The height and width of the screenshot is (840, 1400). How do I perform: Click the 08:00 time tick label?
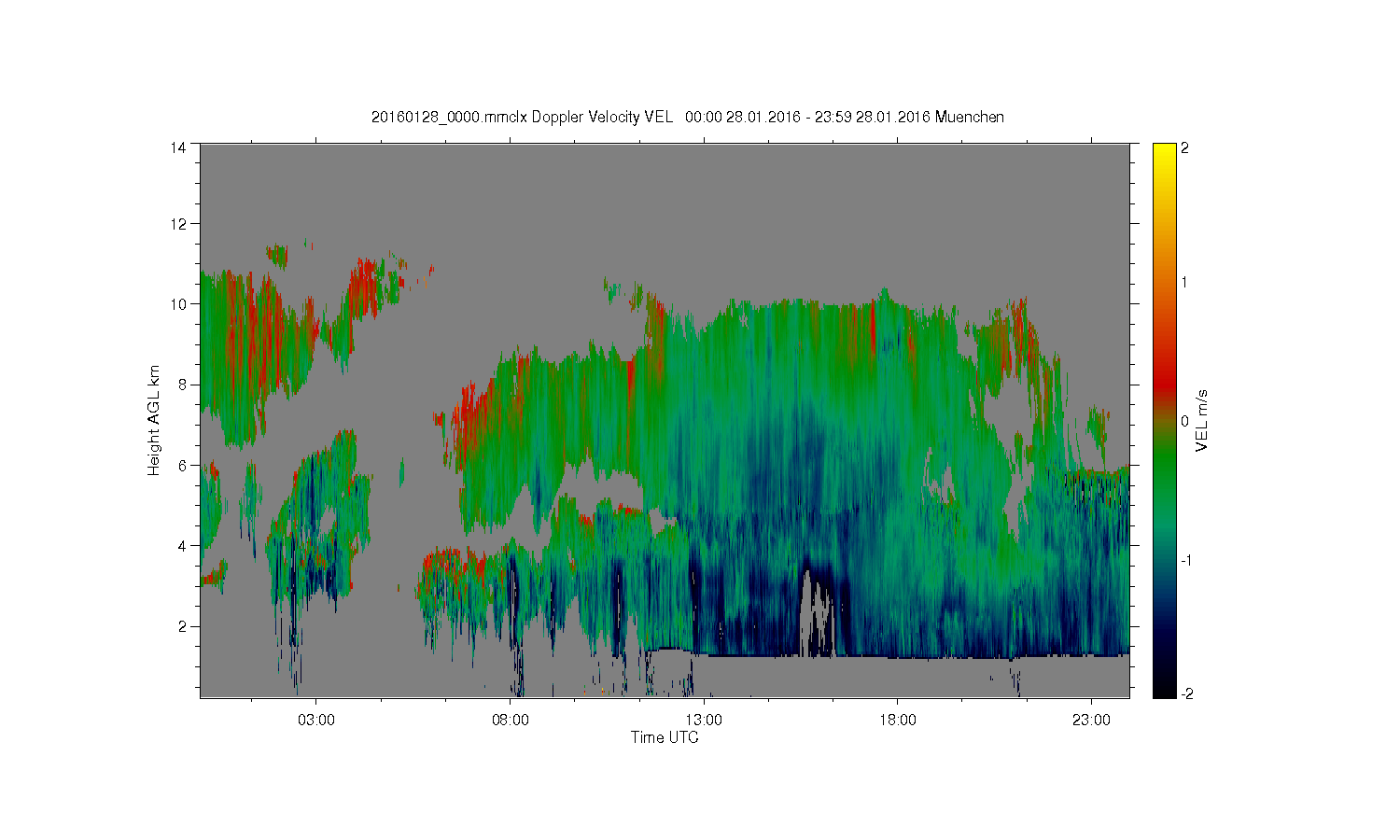[511, 721]
